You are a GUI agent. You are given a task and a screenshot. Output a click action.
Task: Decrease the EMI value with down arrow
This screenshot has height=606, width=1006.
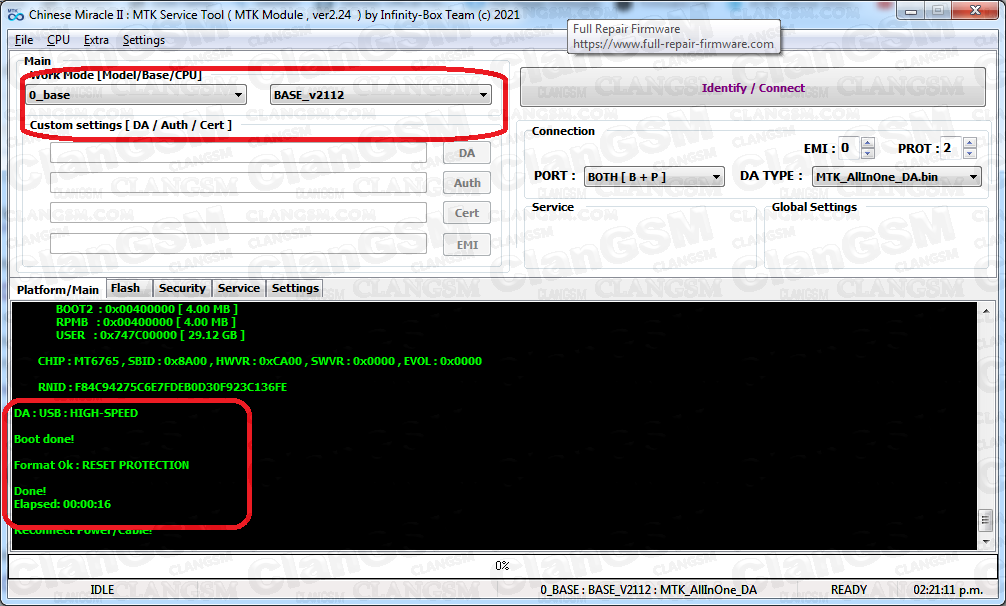867,154
